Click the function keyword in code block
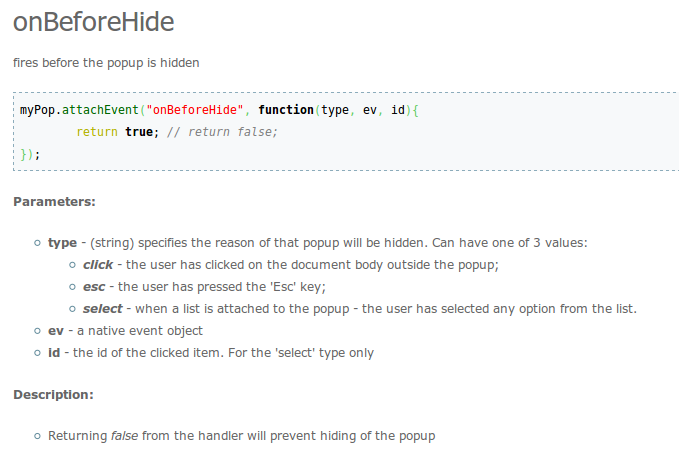The height and width of the screenshot is (464, 679). [x=286, y=110]
